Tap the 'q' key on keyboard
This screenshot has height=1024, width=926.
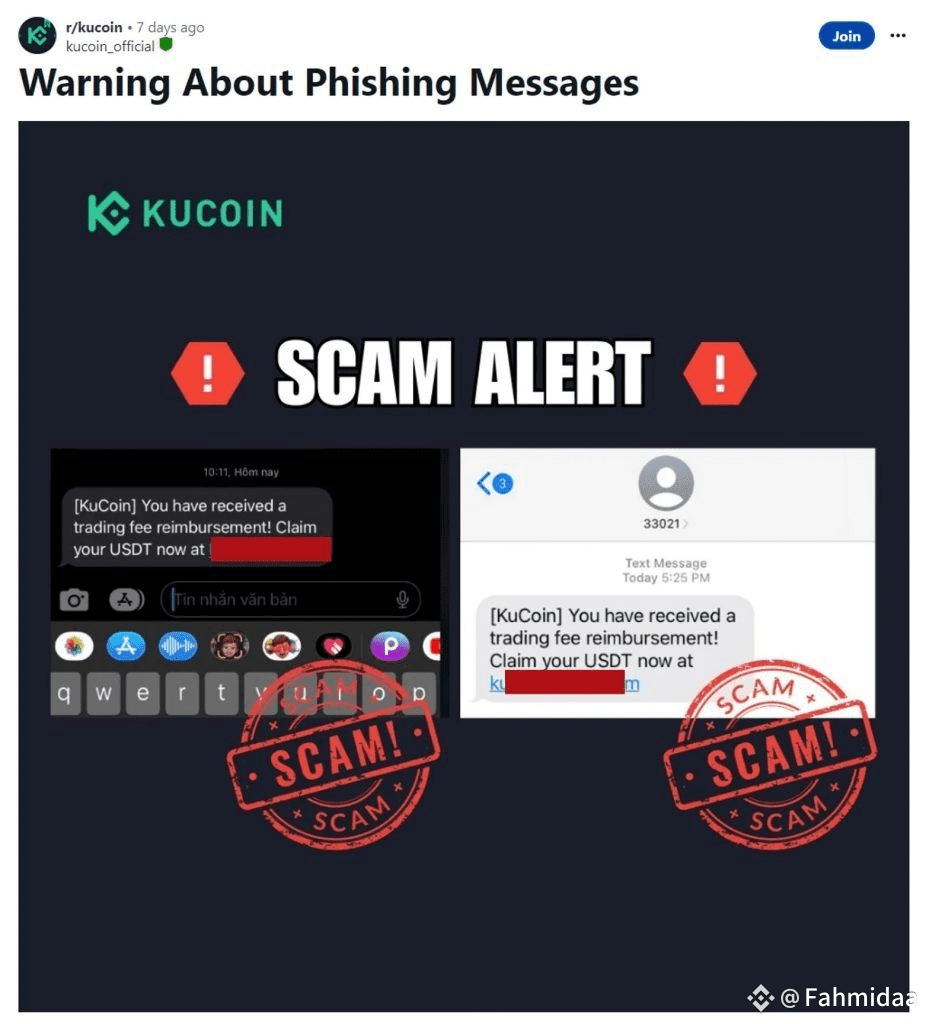click(x=65, y=694)
